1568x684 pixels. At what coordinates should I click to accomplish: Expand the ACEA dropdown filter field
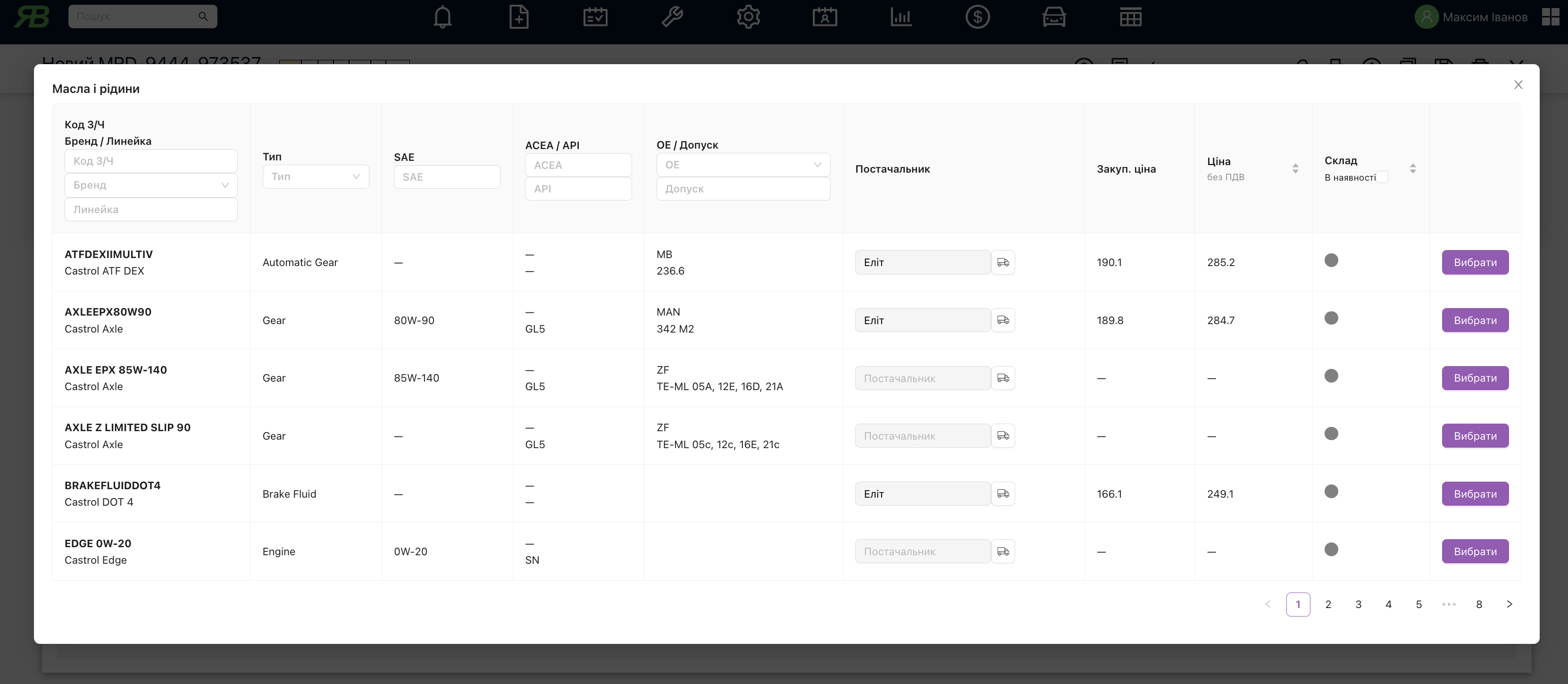(x=578, y=164)
